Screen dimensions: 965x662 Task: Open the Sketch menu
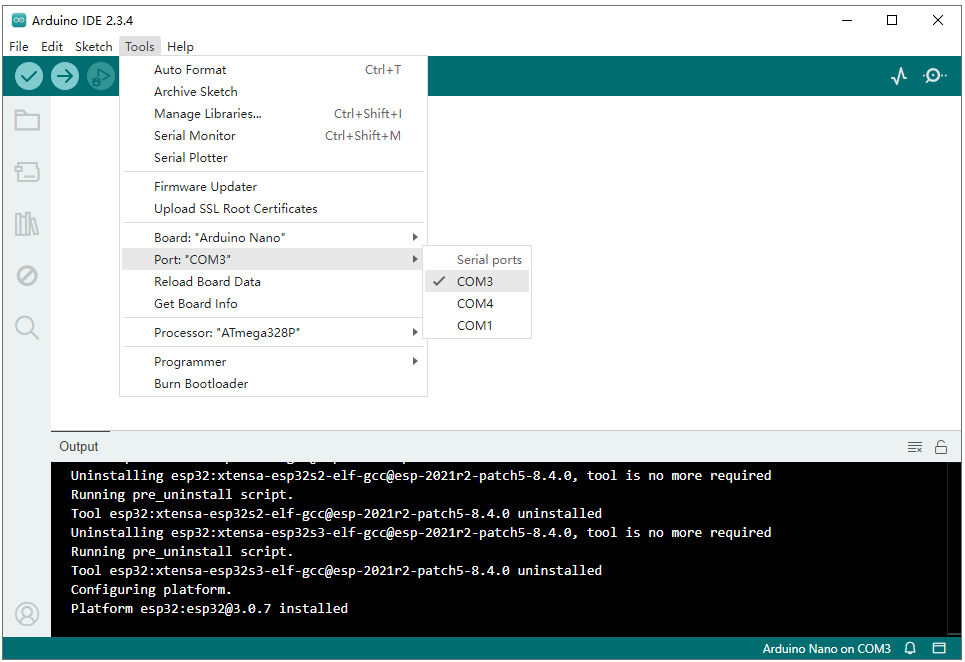click(x=94, y=46)
